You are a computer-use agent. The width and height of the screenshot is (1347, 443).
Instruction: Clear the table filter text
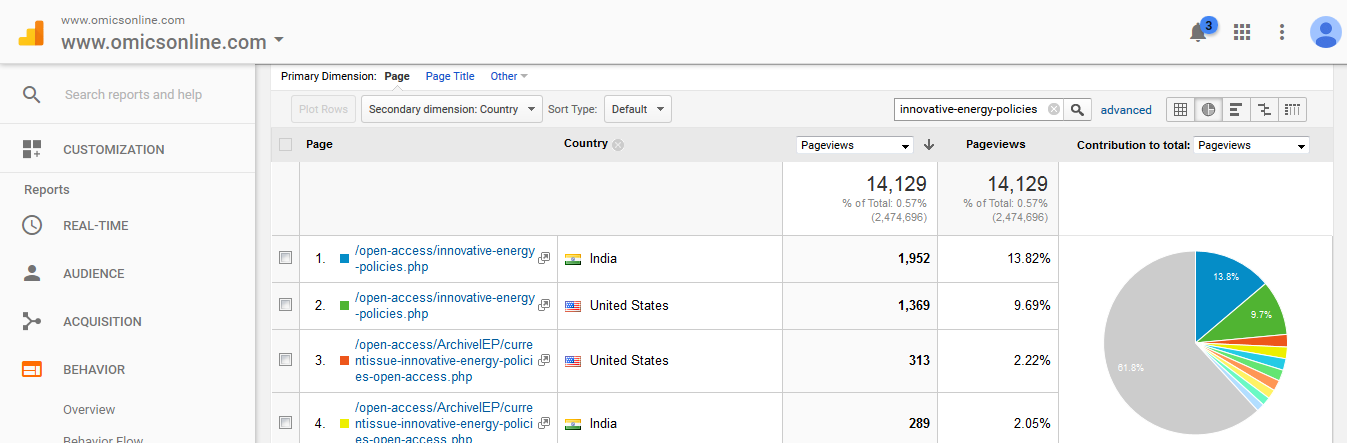tap(1054, 109)
